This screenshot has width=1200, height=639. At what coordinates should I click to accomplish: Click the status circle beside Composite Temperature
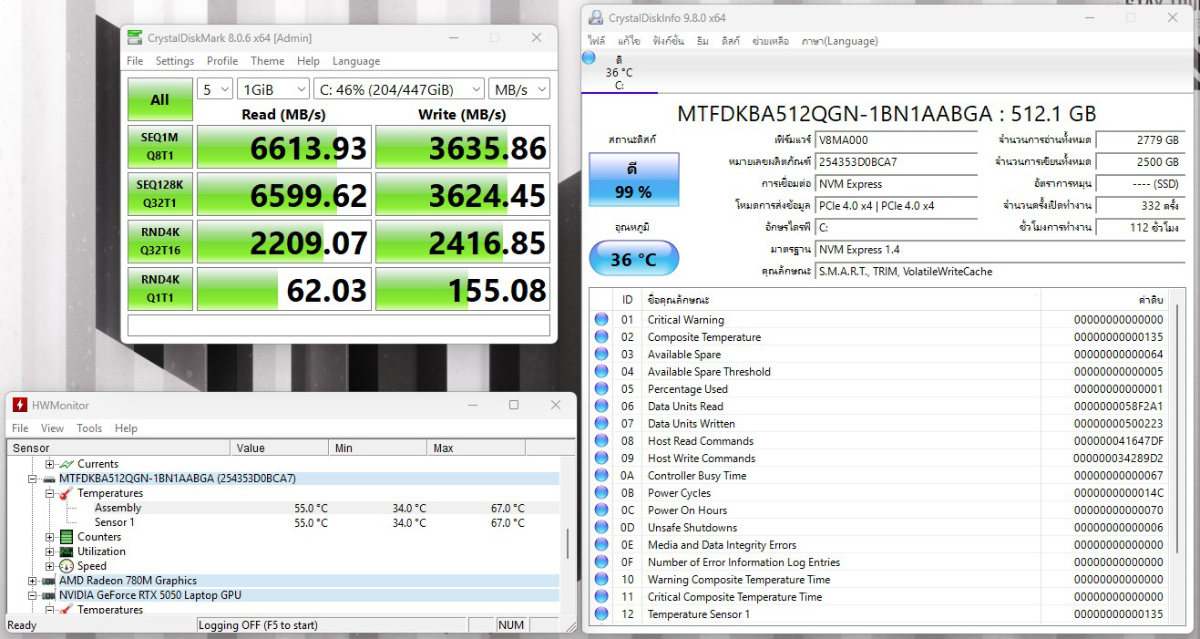(x=601, y=337)
